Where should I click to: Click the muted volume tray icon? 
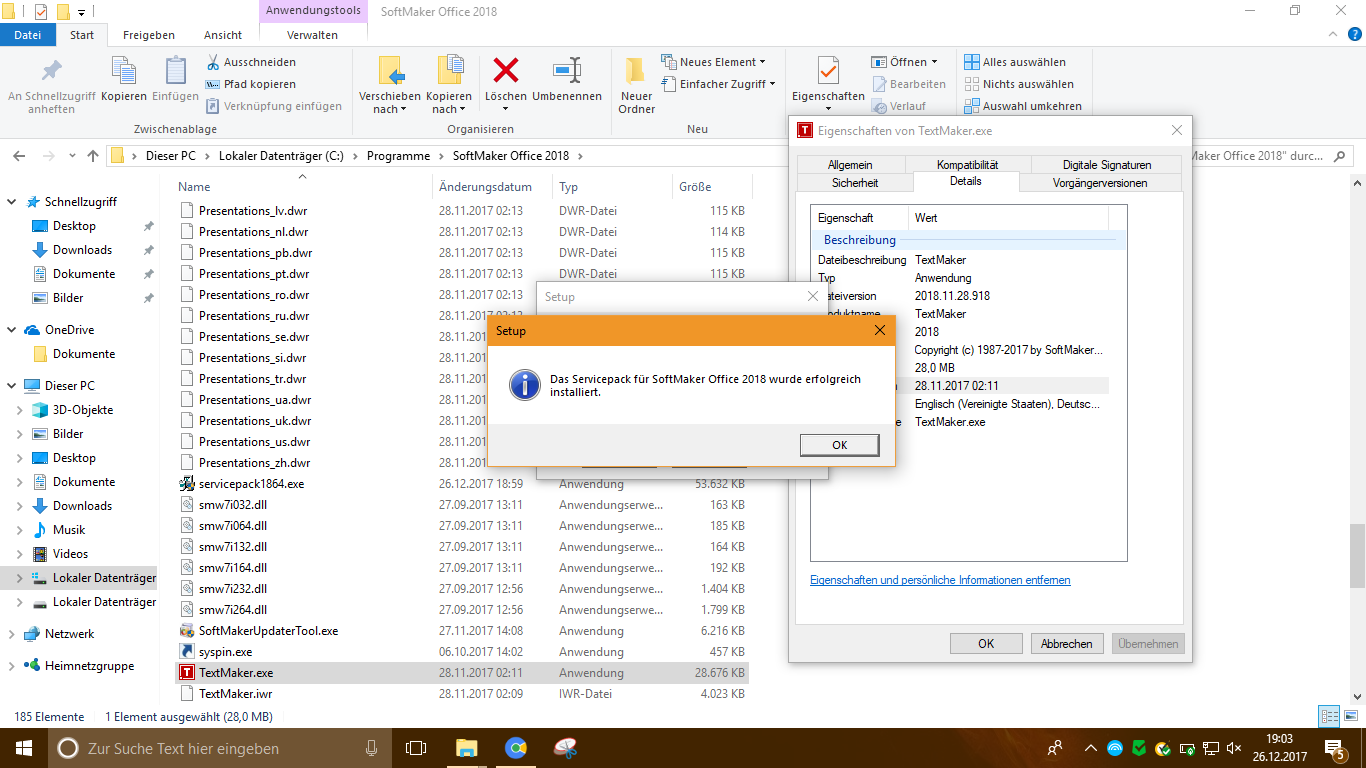click(x=1234, y=748)
